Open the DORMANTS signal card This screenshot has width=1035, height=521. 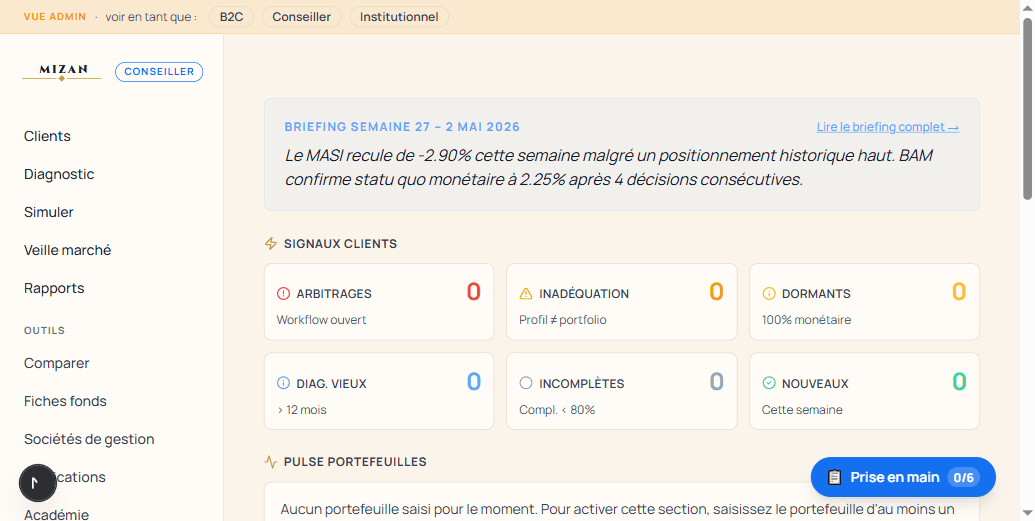pyautogui.click(x=865, y=302)
